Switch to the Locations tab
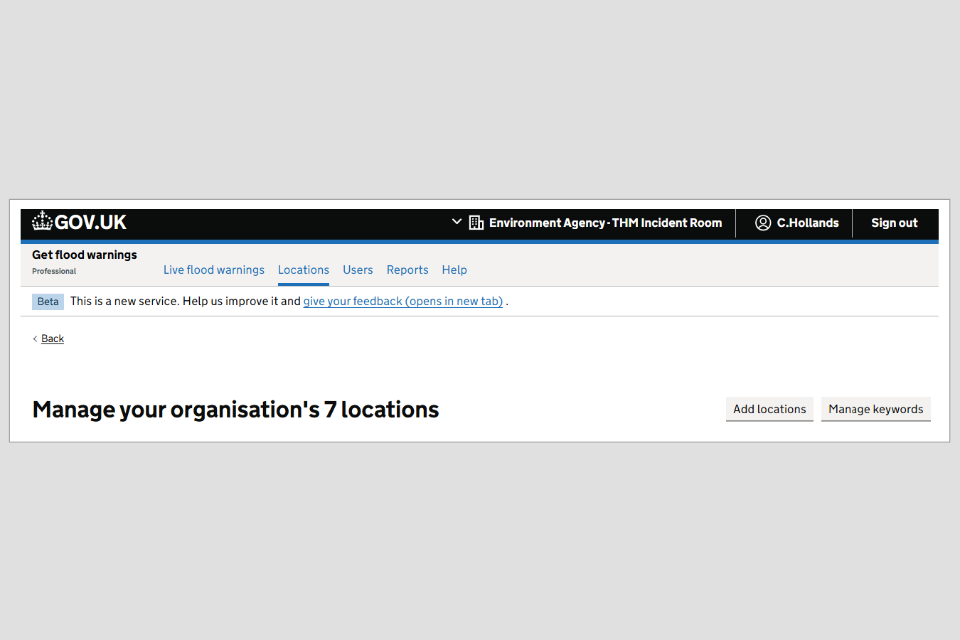This screenshot has width=960, height=640. tap(303, 270)
